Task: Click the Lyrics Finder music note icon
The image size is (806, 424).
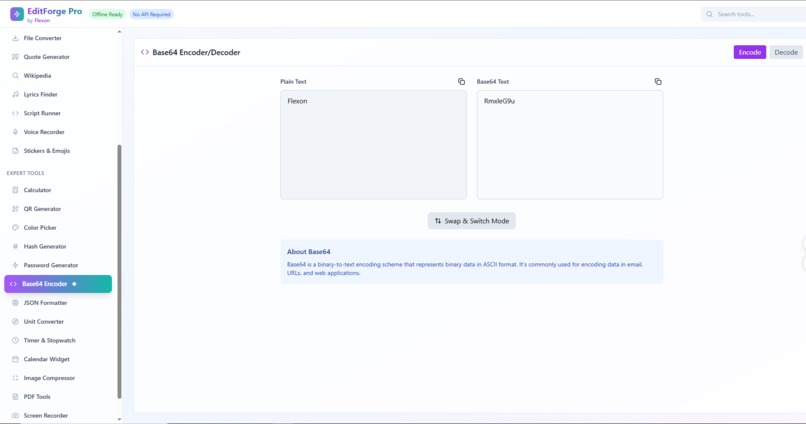Action: (x=15, y=95)
